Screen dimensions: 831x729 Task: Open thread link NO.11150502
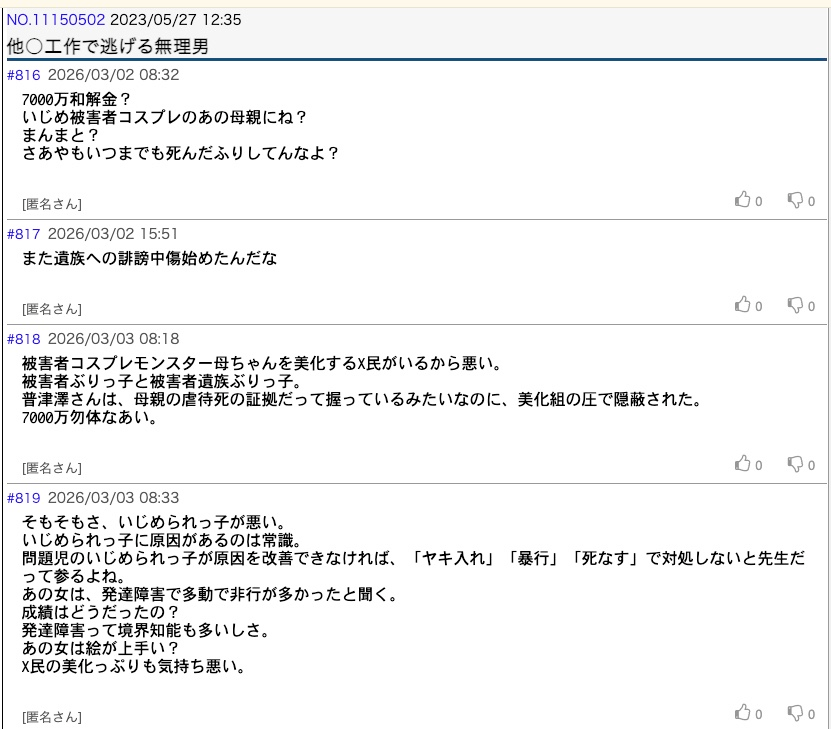pos(56,20)
